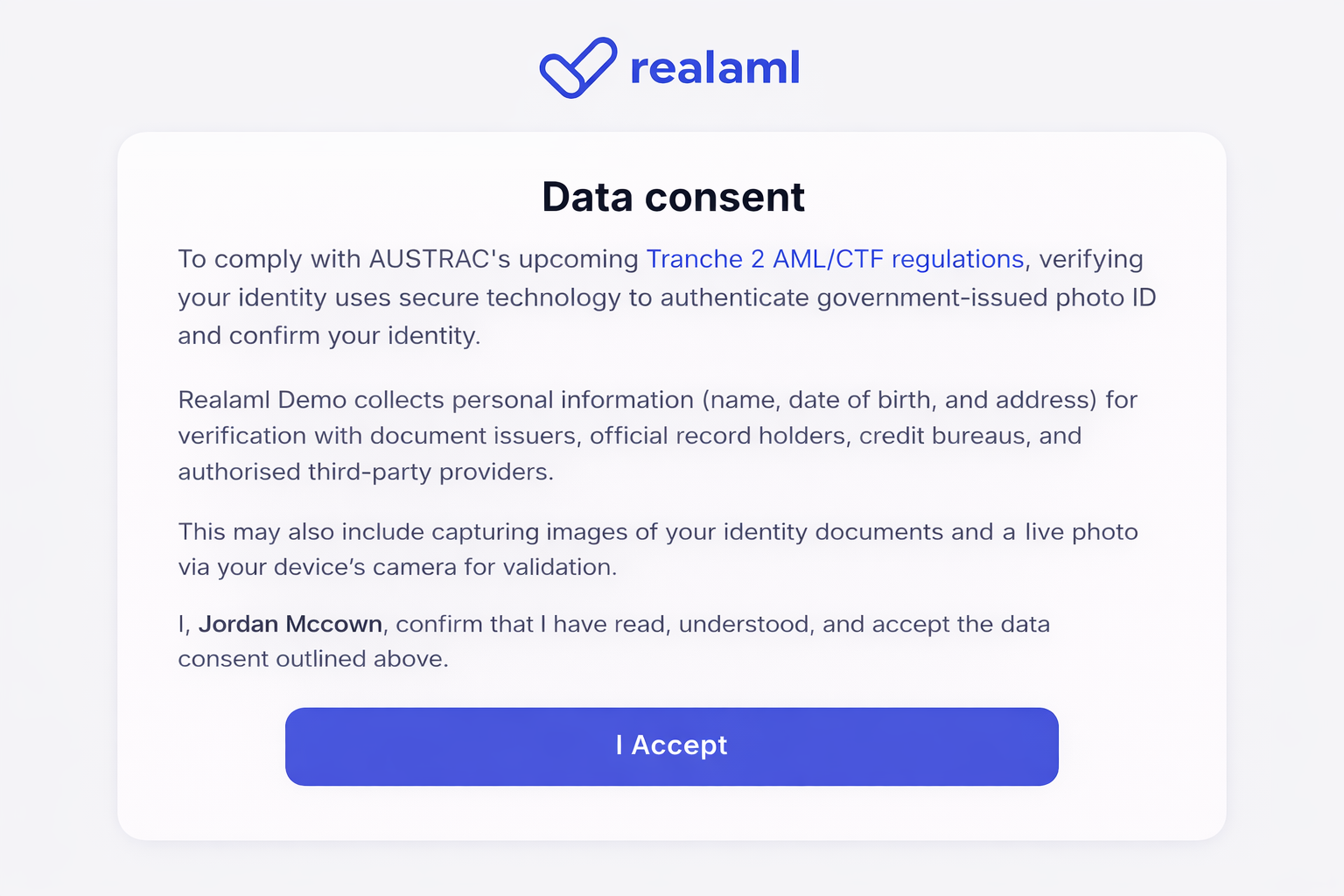
Task: Open the Tranche 2 AML/CTF regulations link
Action: [x=835, y=259]
